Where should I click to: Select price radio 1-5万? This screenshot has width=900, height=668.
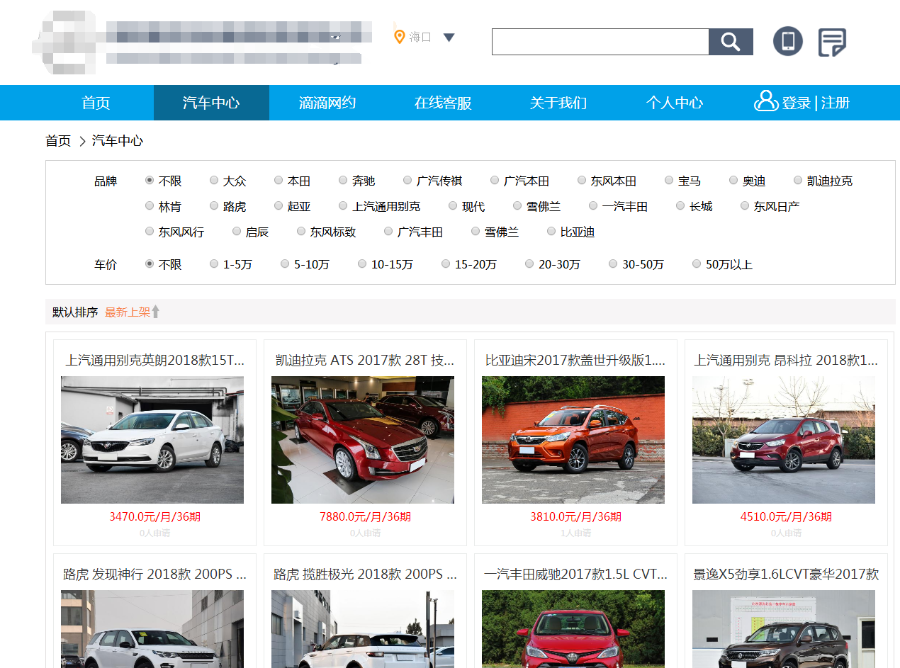click(x=214, y=264)
